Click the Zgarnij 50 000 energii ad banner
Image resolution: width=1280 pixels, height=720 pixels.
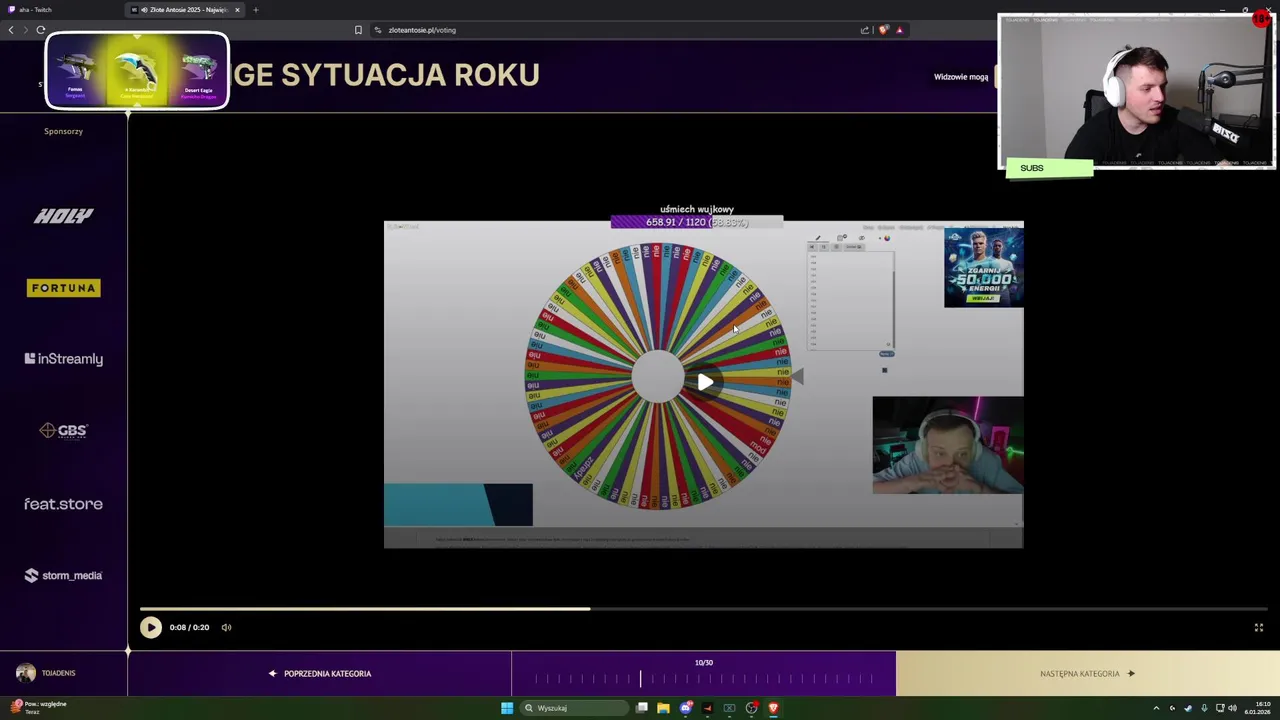983,266
